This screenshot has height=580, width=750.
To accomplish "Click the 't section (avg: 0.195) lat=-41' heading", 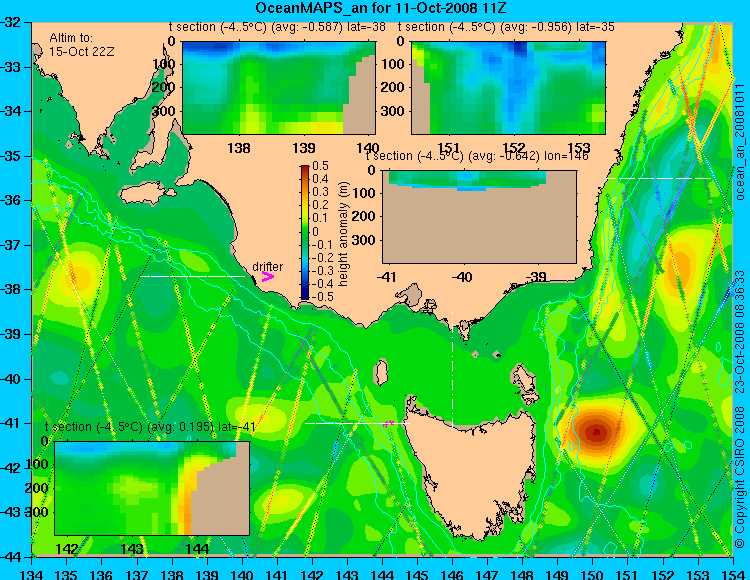I will coord(150,427).
